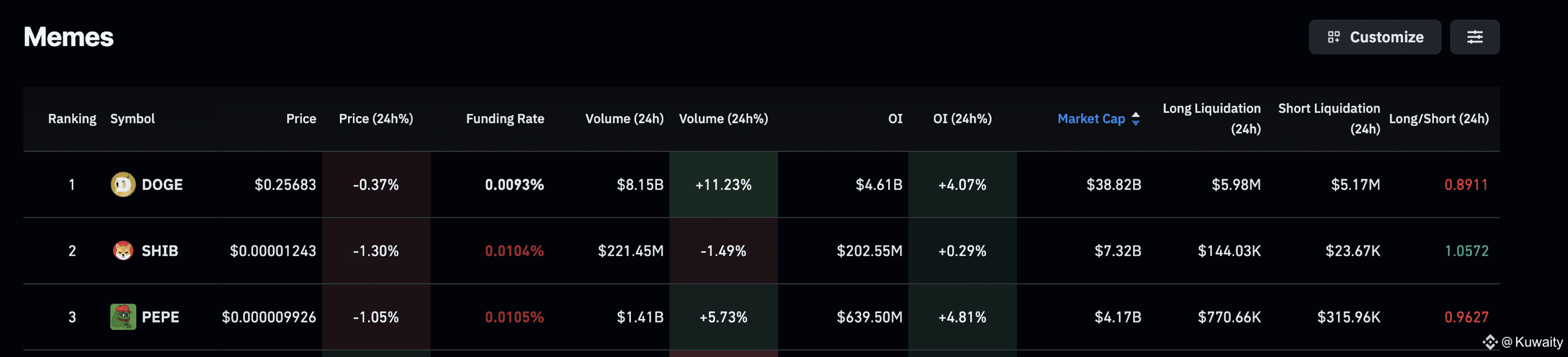1568x357 pixels.
Task: Sort by Price column header
Action: (301, 118)
